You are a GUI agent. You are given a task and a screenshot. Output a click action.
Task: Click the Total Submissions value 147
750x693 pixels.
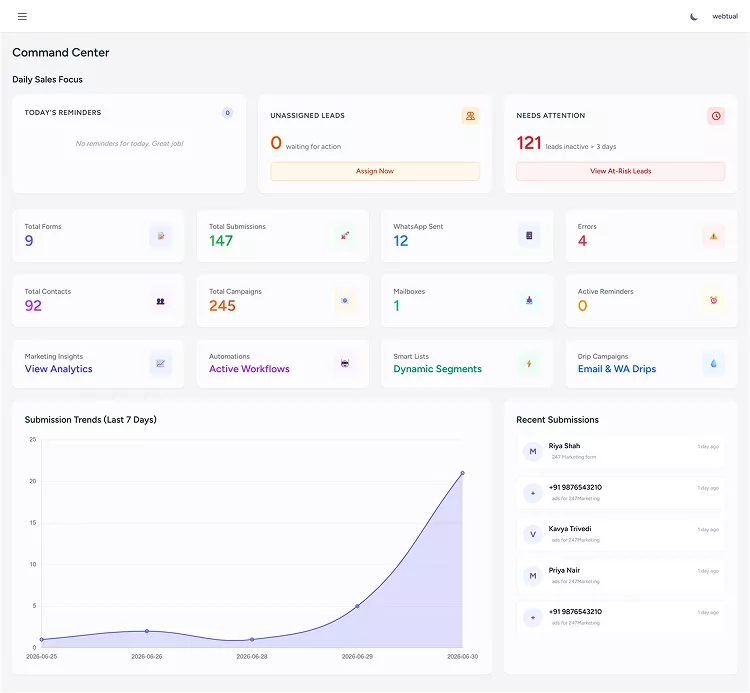point(221,241)
